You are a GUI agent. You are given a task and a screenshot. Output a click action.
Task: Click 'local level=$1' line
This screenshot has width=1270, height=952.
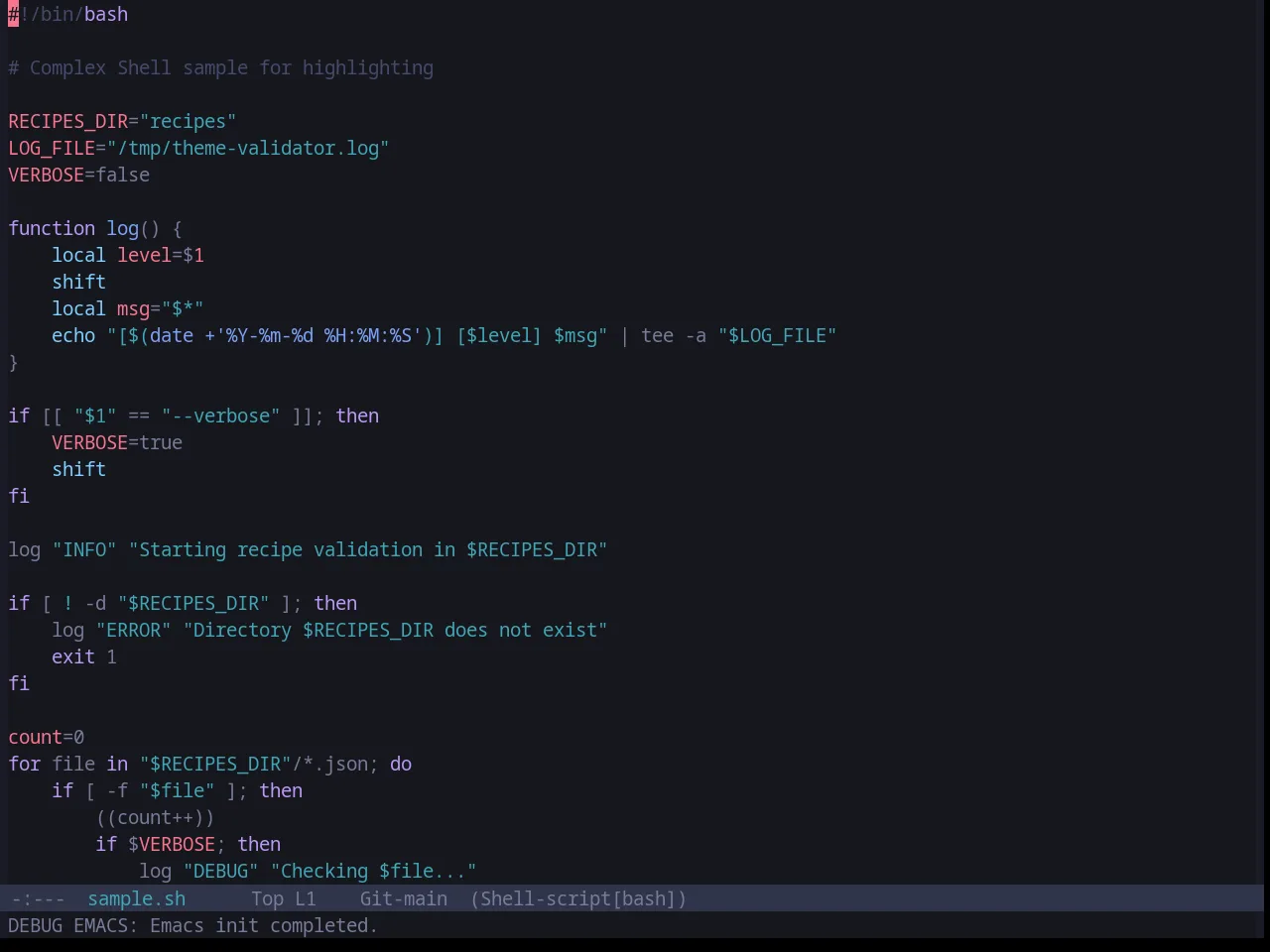click(128, 255)
